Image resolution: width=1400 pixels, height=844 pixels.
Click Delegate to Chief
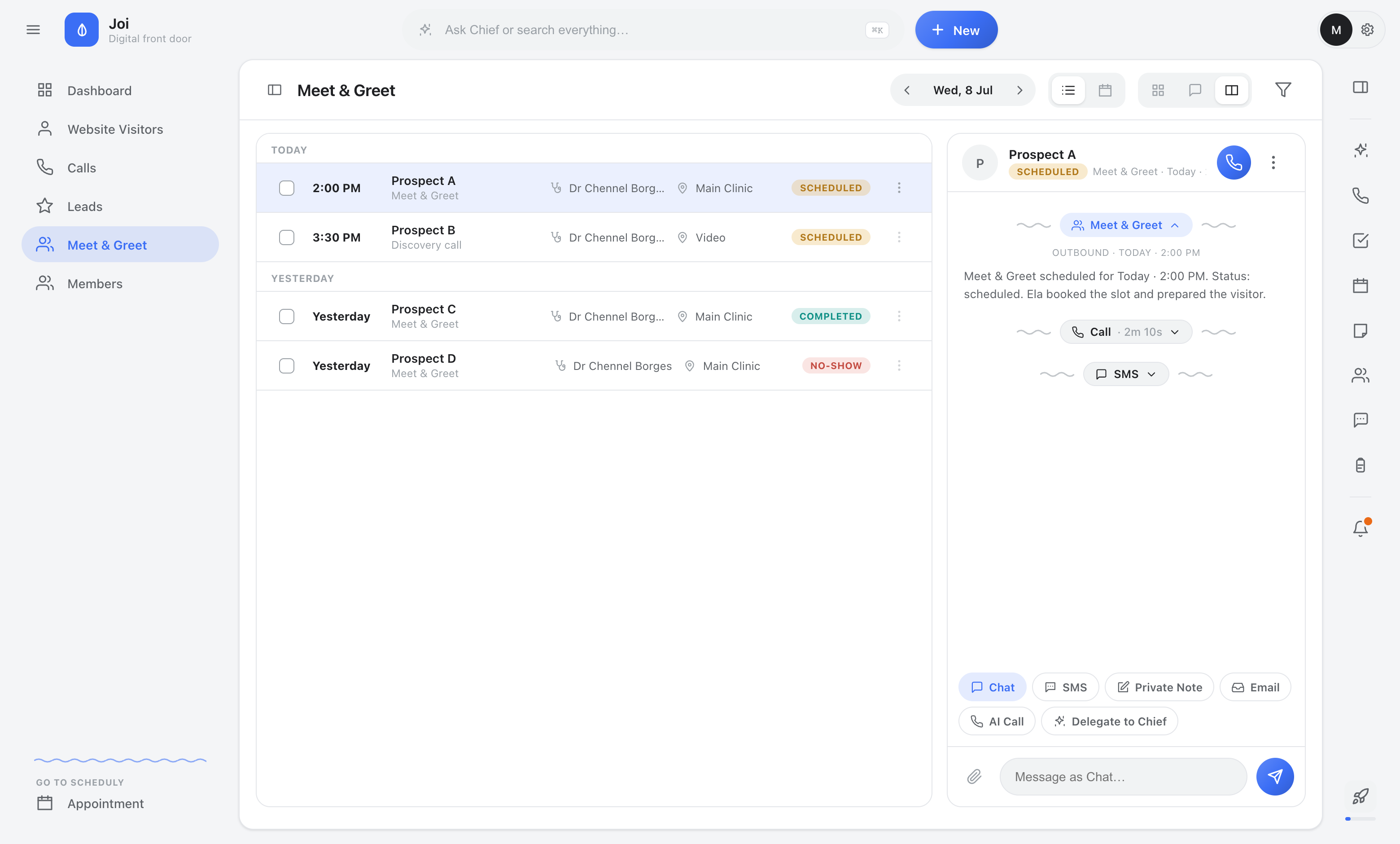tap(1109, 721)
